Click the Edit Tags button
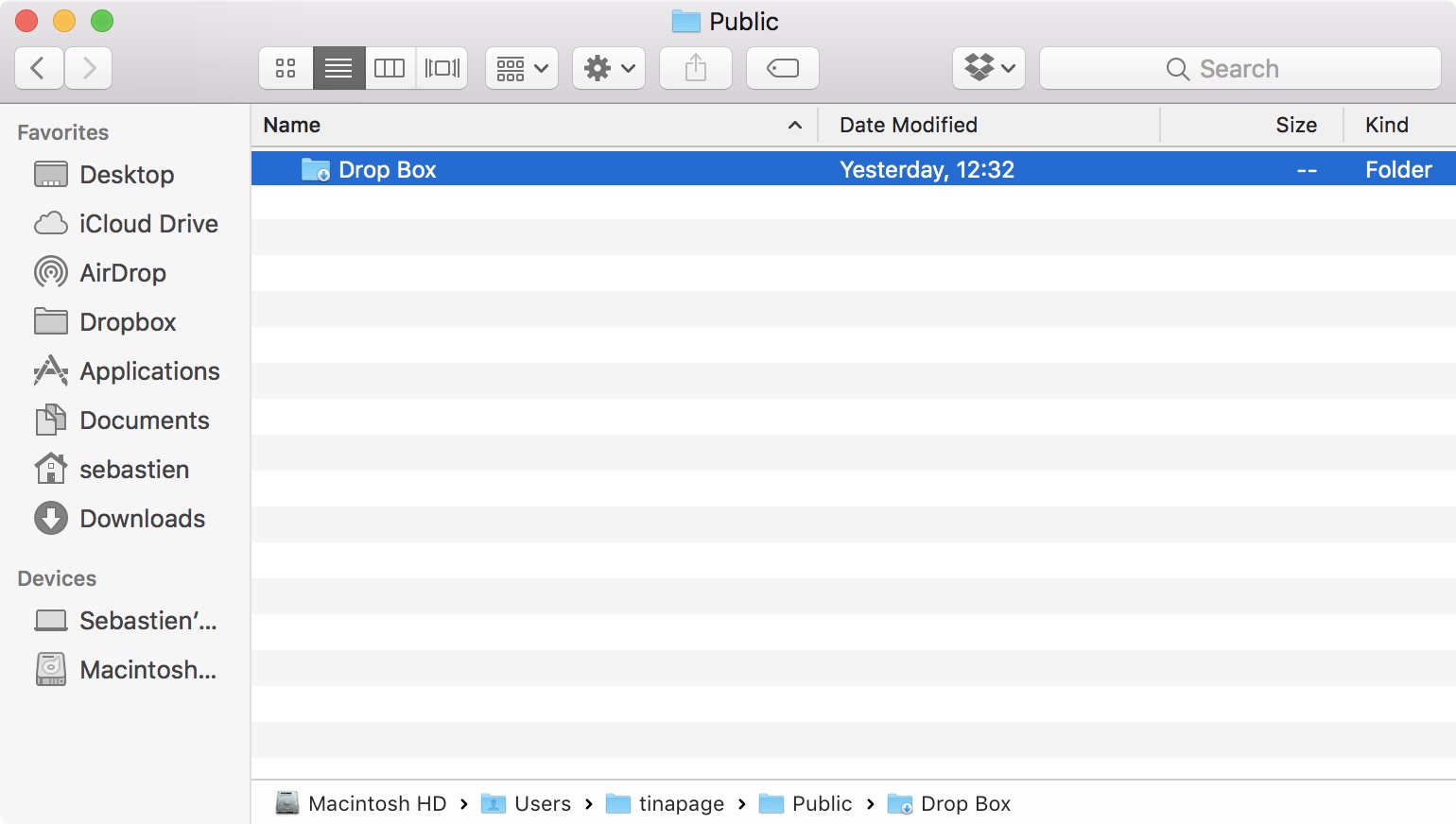The width and height of the screenshot is (1456, 824). click(783, 68)
